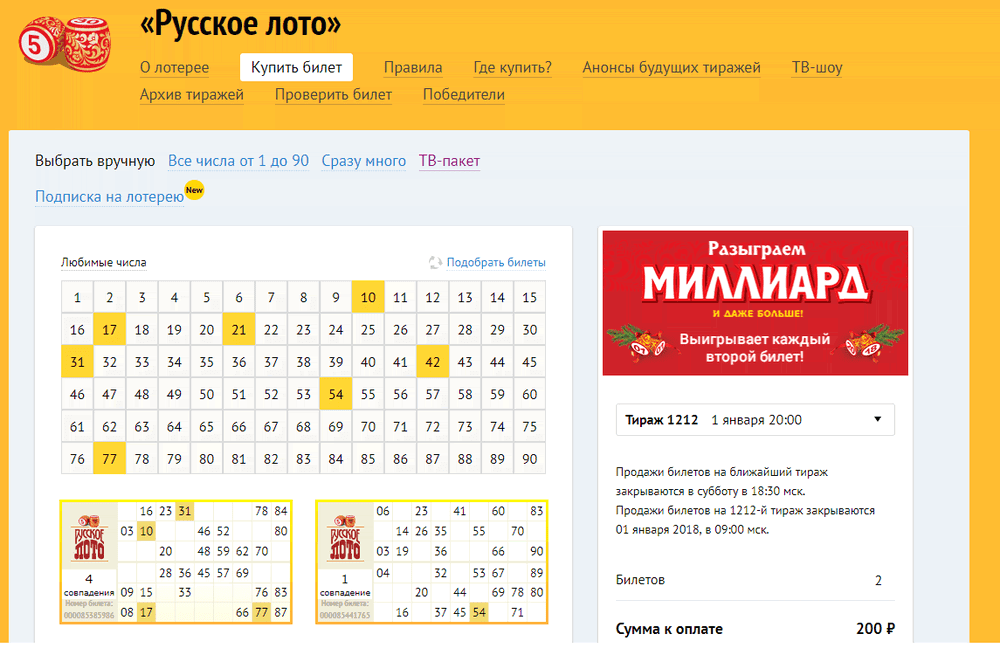The image size is (1000, 648).
Task: Choose number 63 in the number grid
Action: (142, 427)
